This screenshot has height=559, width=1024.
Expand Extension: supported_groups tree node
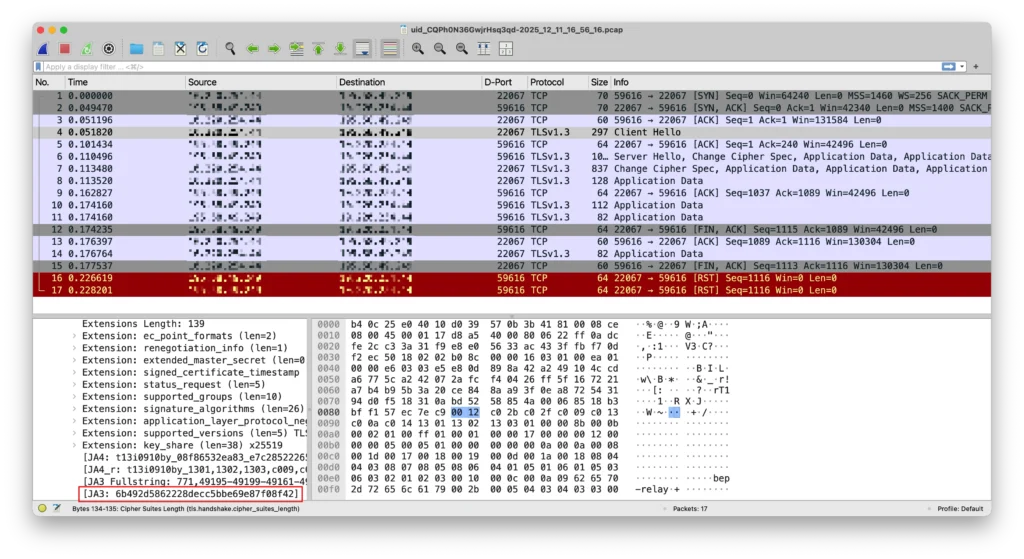[x=74, y=397]
